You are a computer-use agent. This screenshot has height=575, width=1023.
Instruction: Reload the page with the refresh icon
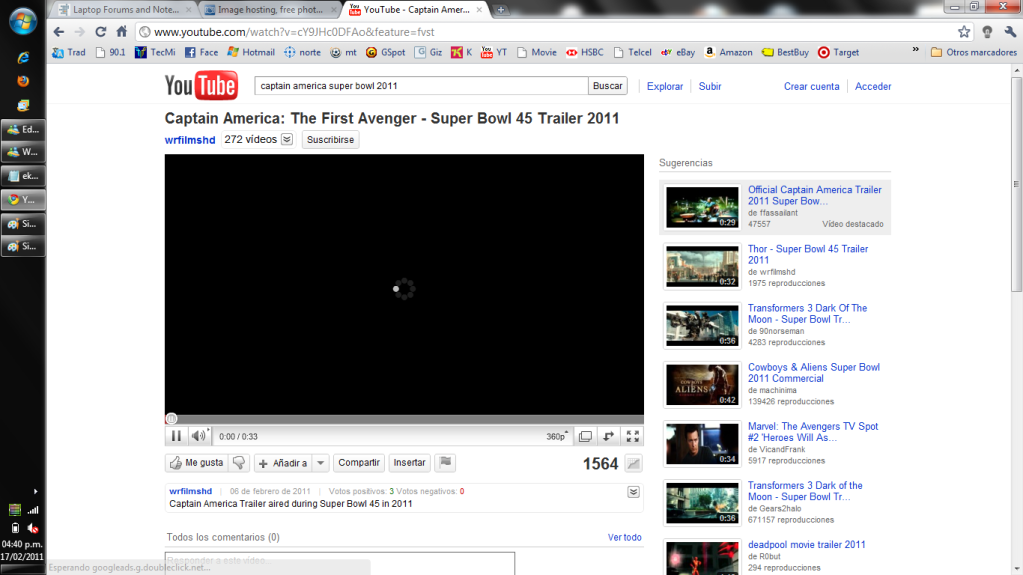pyautogui.click(x=100, y=31)
